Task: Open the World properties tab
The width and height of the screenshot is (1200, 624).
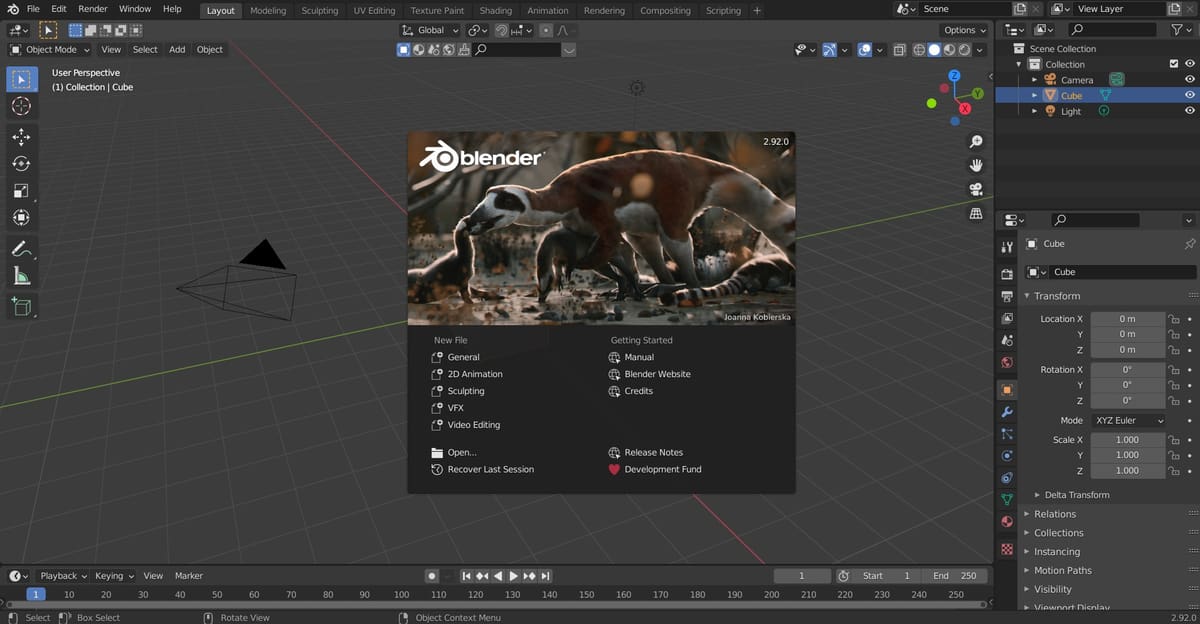Action: click(x=1007, y=362)
